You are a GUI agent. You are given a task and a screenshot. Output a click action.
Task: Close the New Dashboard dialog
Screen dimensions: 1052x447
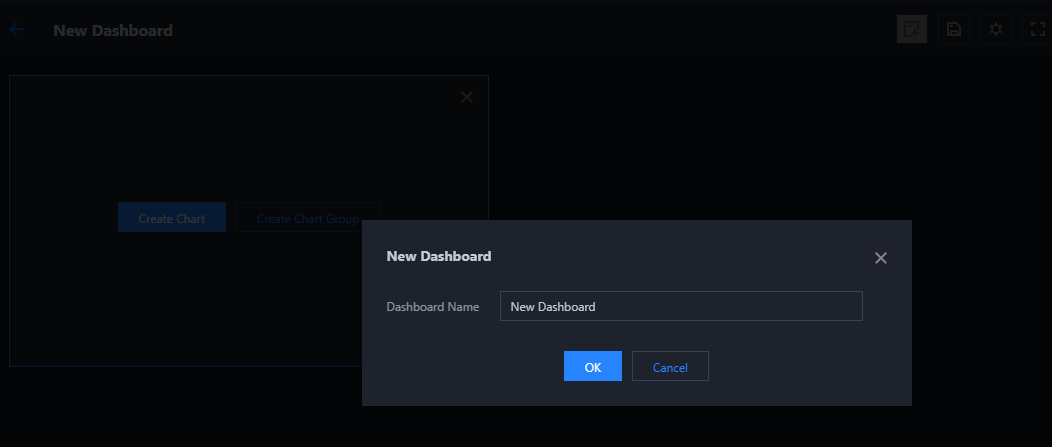(881, 258)
